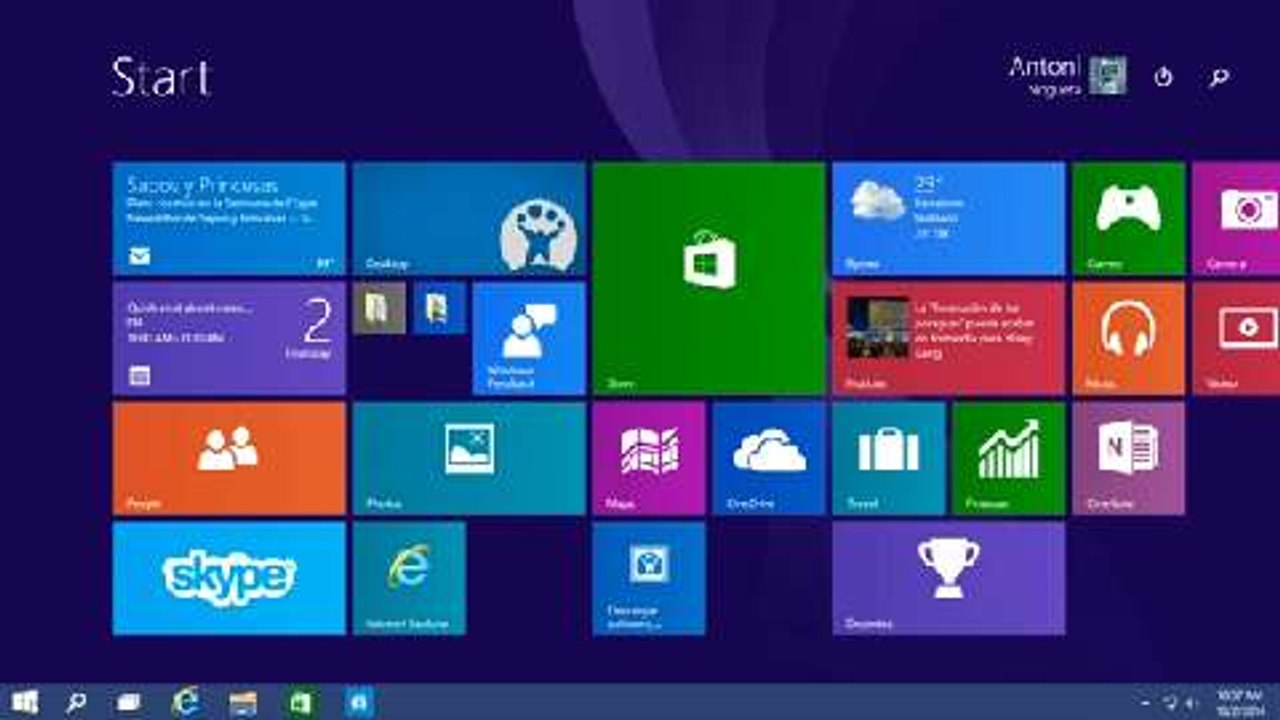Click the power button near the user name

click(1163, 77)
